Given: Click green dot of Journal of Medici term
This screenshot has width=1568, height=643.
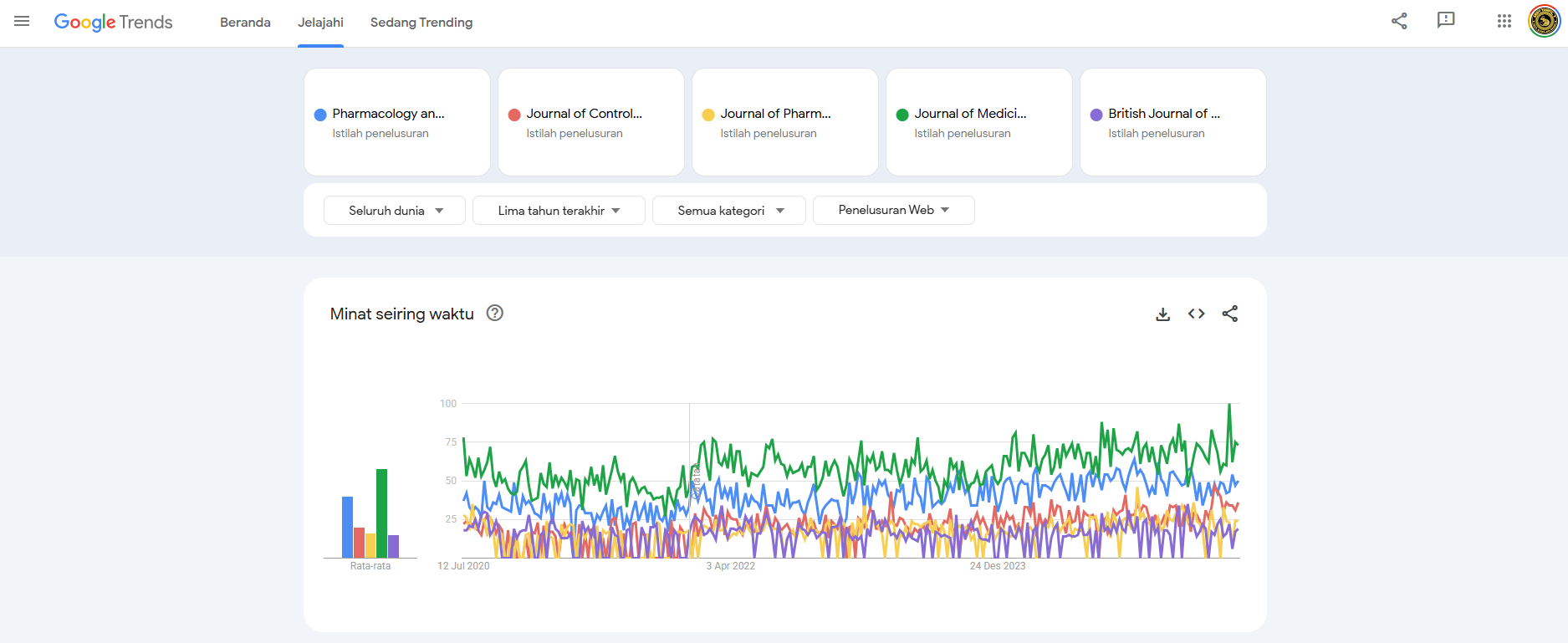Looking at the screenshot, I should pyautogui.click(x=902, y=115).
